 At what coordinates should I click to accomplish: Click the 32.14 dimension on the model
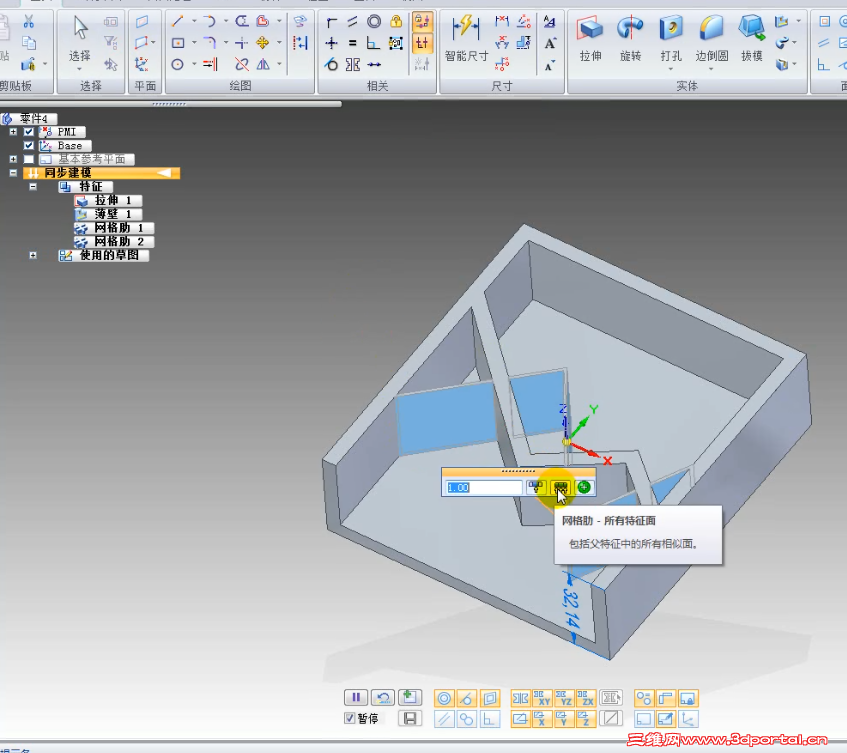pos(571,609)
